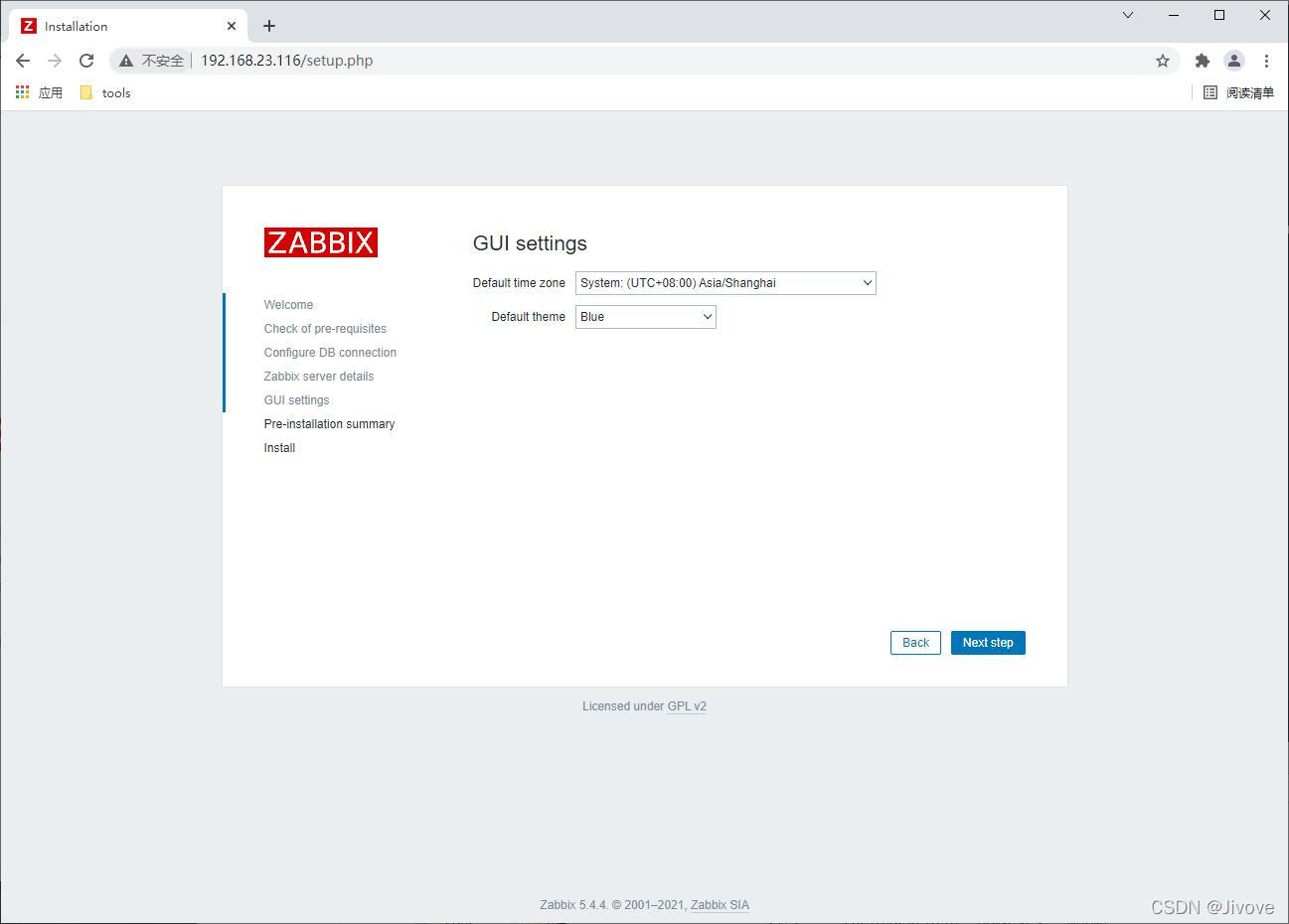
Task: Click the tab search chevron icon
Action: [1128, 15]
